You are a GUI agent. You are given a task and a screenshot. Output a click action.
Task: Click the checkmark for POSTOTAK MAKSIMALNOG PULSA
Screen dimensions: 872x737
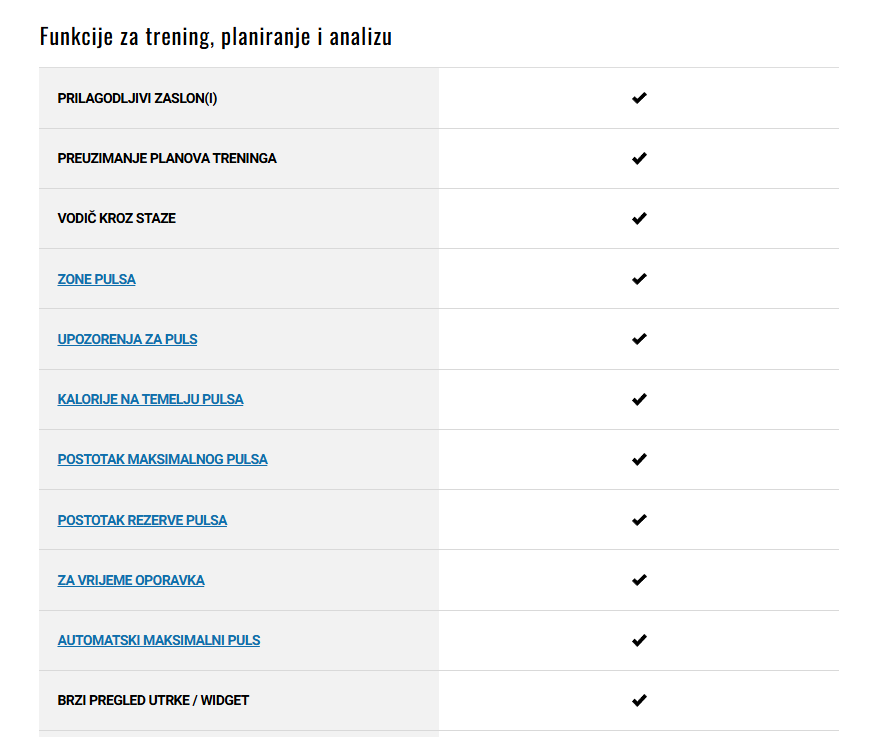click(x=639, y=459)
